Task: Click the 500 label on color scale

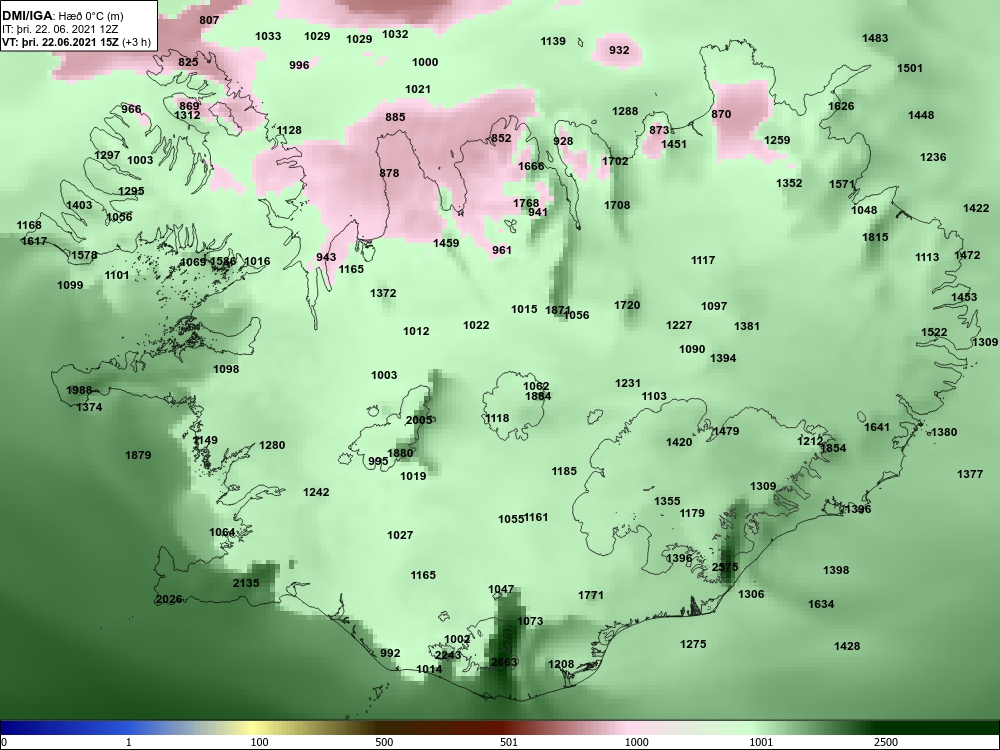Action: click(x=384, y=742)
